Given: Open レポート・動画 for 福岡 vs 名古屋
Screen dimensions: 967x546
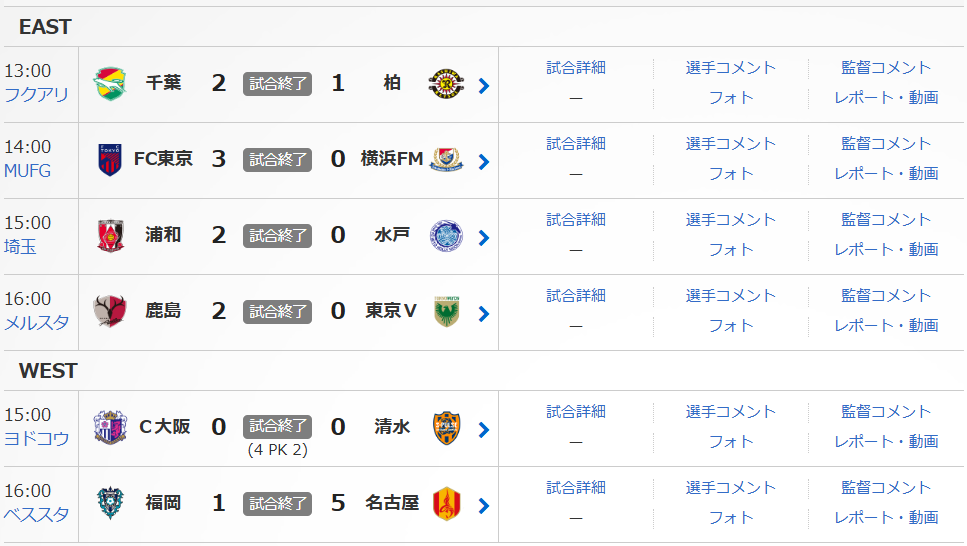Looking at the screenshot, I should click(x=886, y=518).
